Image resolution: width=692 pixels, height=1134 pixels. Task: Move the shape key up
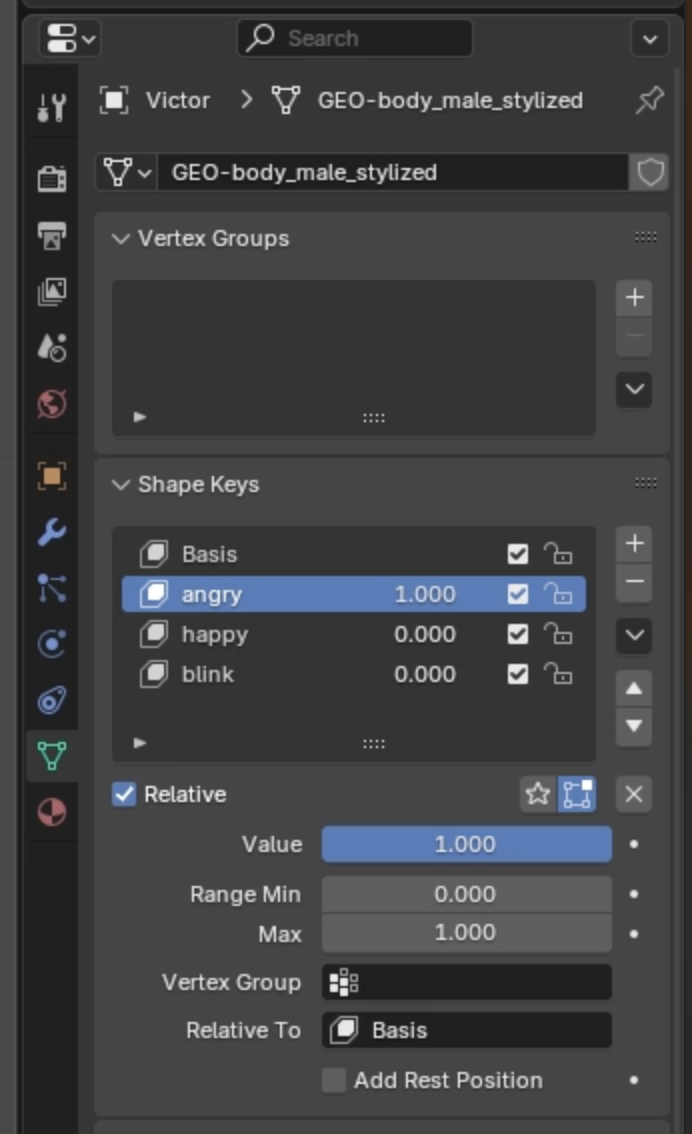coord(634,688)
